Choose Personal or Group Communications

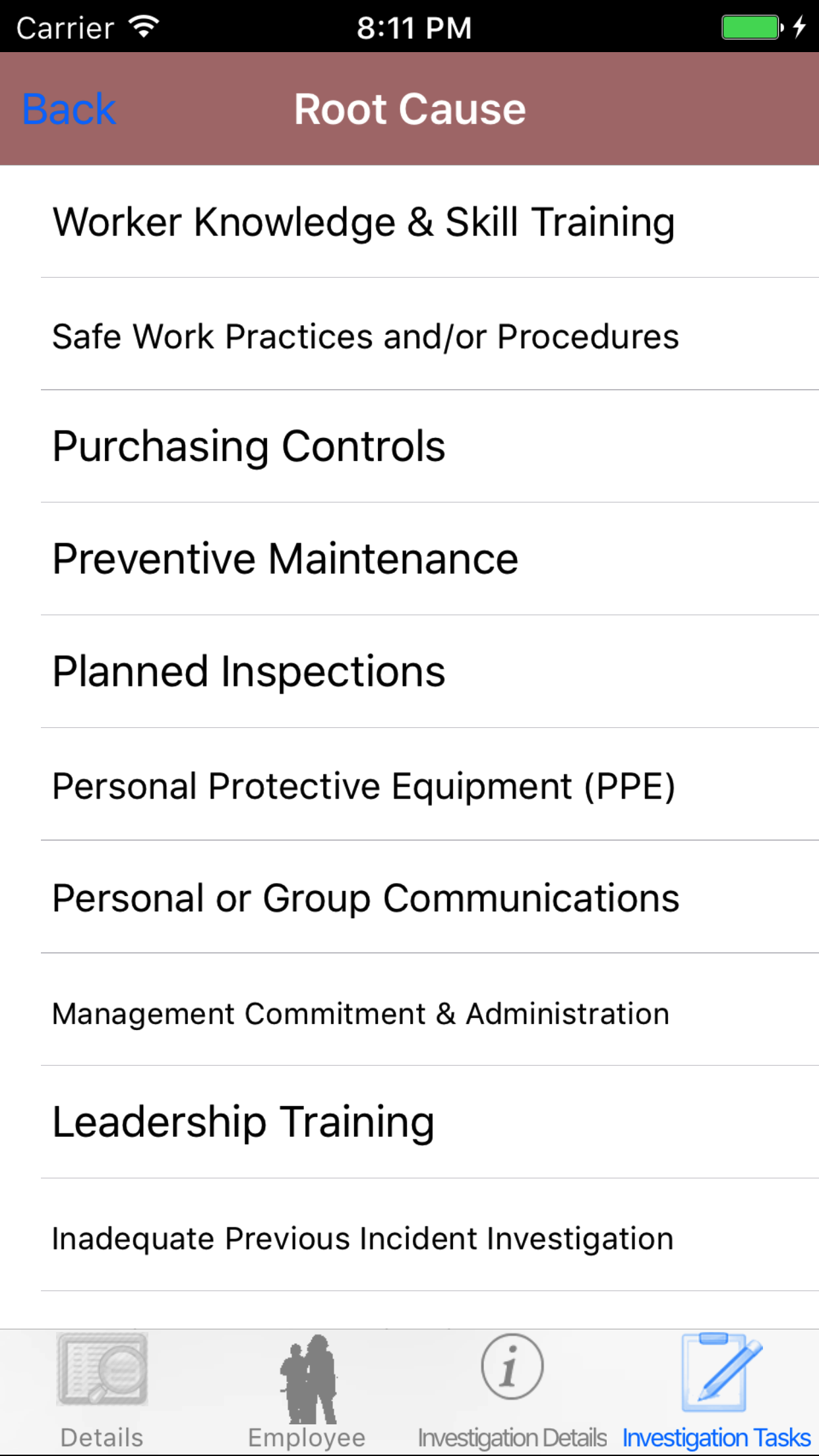click(365, 898)
